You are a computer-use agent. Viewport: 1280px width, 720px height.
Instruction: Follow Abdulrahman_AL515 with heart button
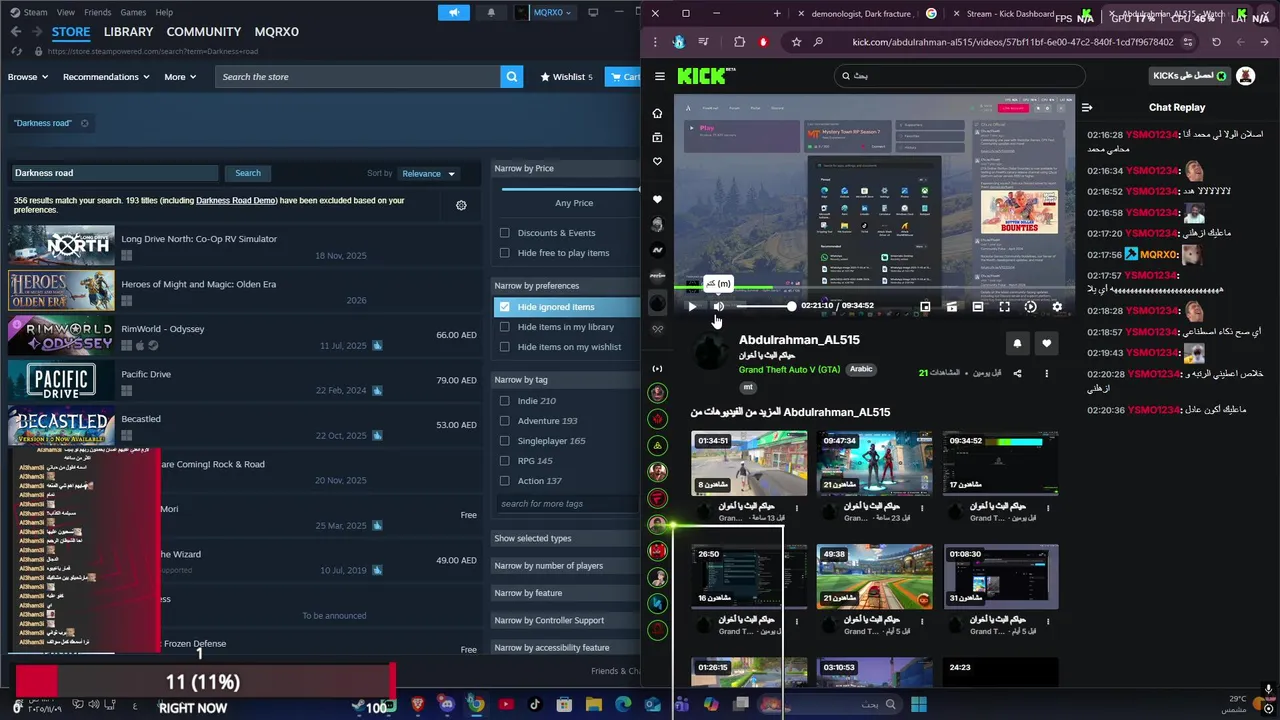[1046, 343]
